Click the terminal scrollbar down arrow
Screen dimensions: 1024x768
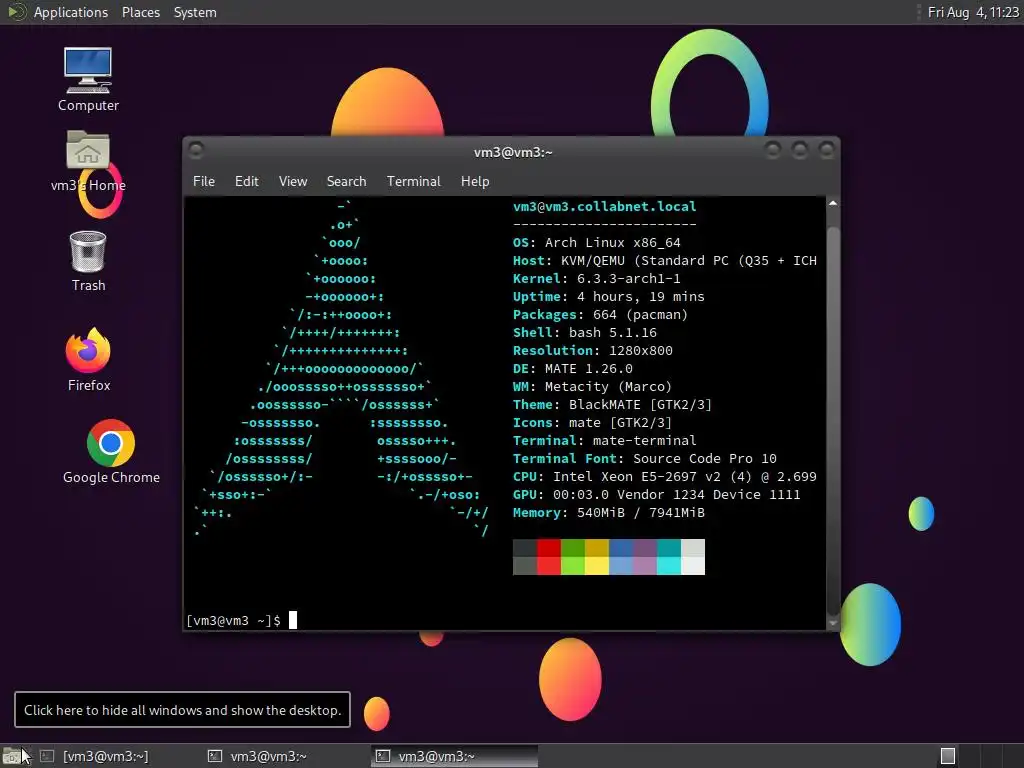(x=833, y=624)
